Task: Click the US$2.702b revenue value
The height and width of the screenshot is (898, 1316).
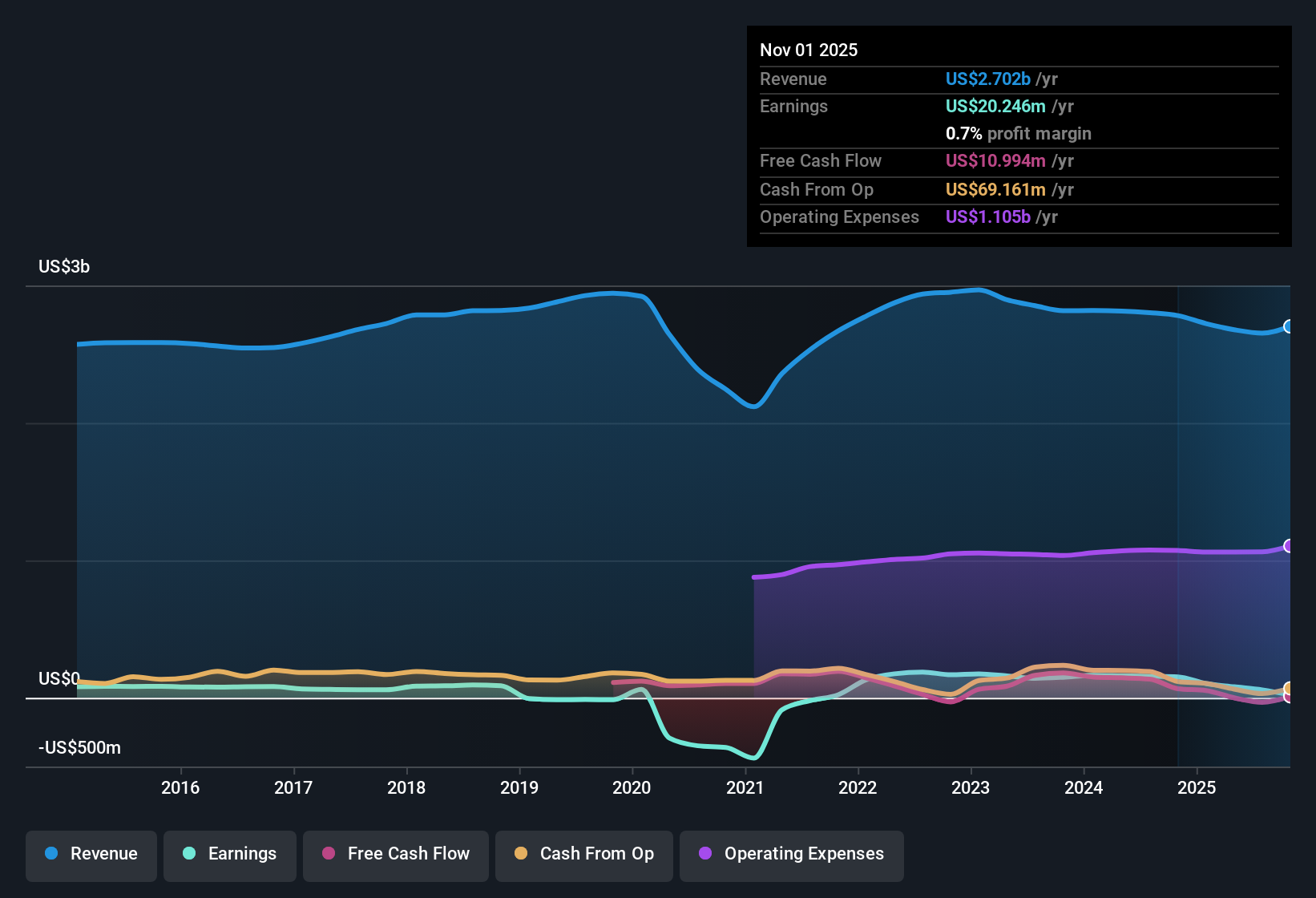Action: click(x=987, y=79)
